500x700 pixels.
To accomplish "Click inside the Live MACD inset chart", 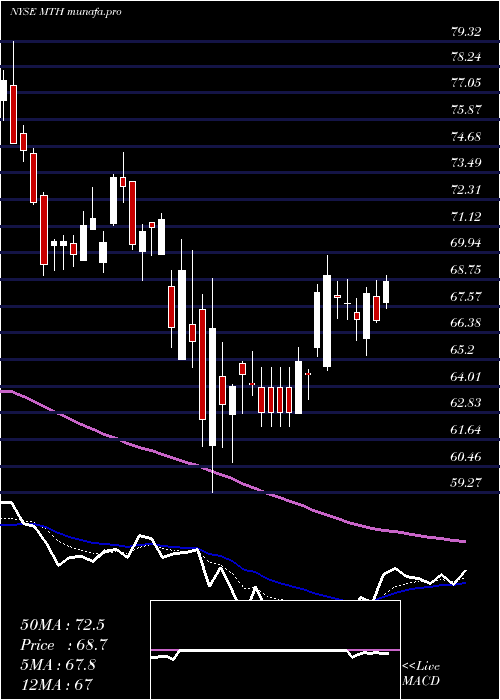I will (x=275, y=650).
